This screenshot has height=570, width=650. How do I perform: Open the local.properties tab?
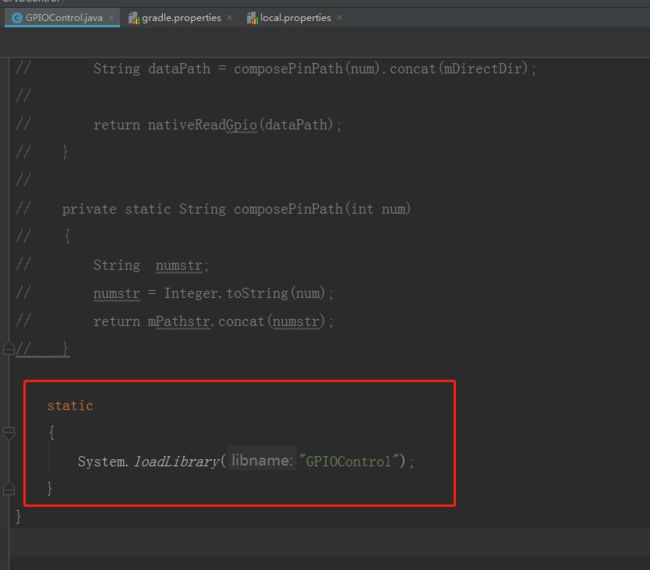(295, 18)
